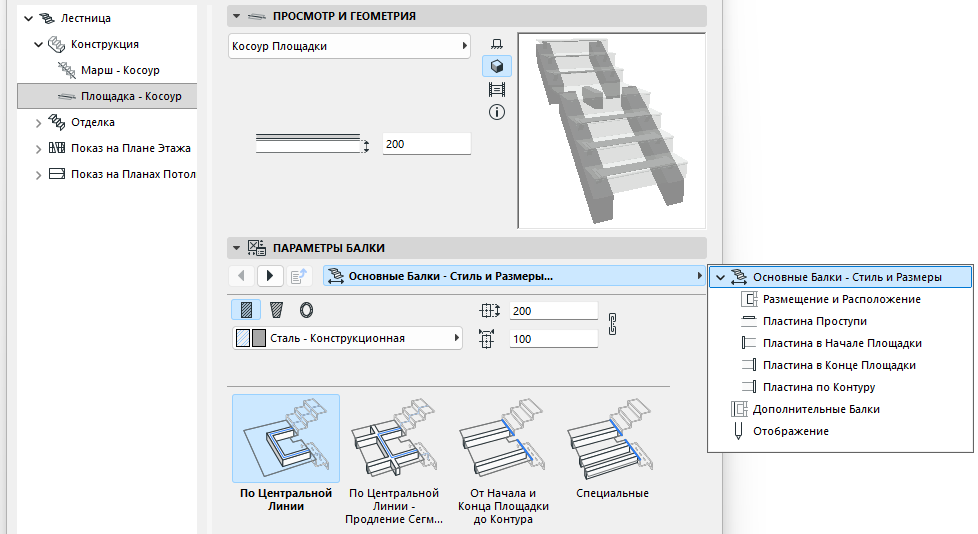978x534 pixels.
Task: Click the 3D stair preview image
Action: point(612,130)
